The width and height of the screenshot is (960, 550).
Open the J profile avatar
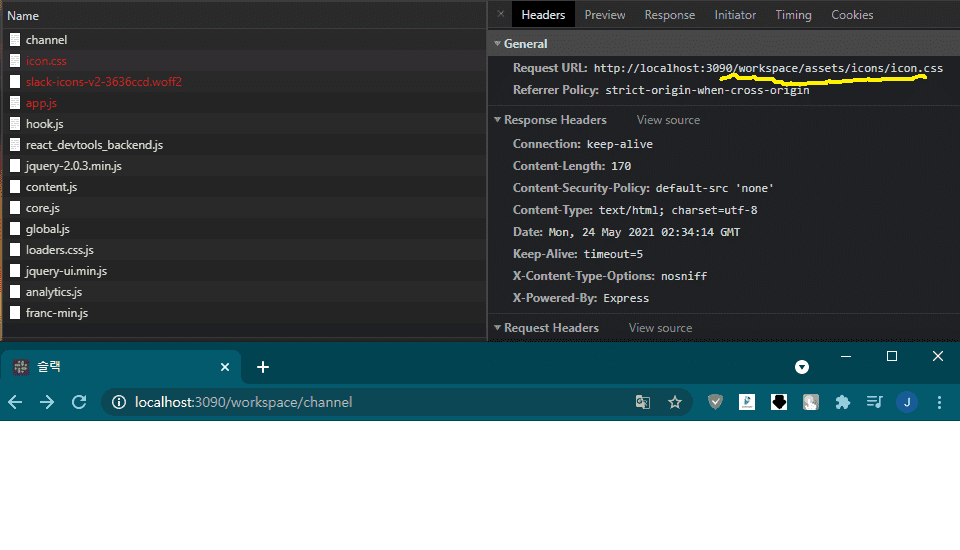(907, 402)
